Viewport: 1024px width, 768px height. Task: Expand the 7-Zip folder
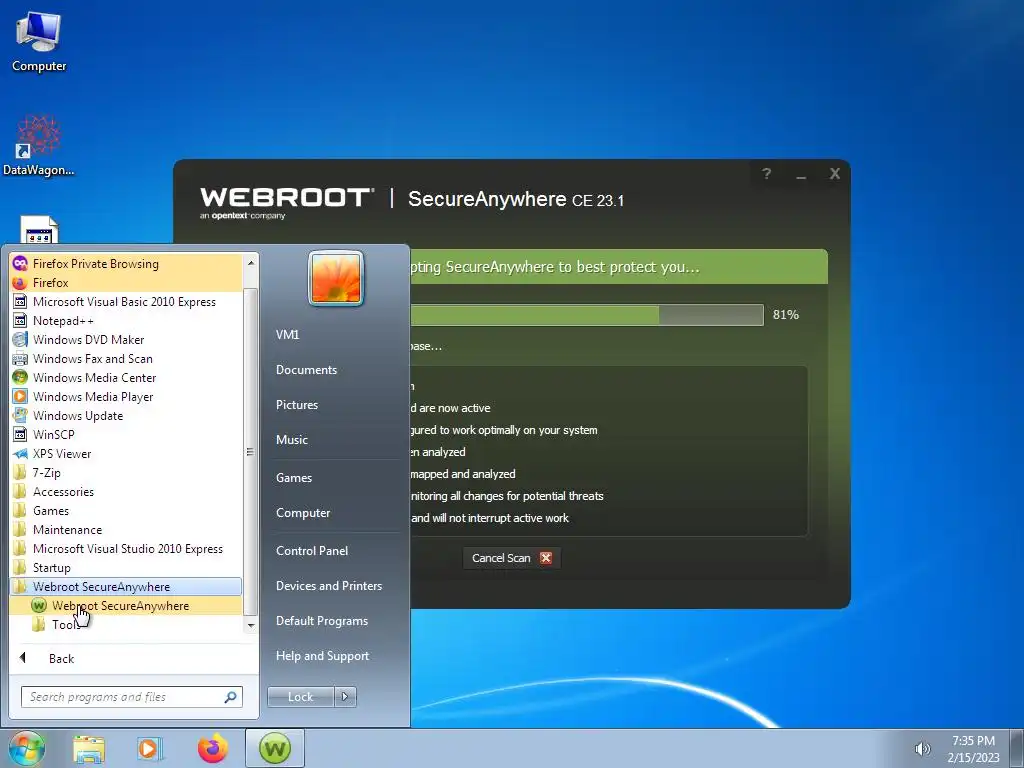(x=125, y=473)
